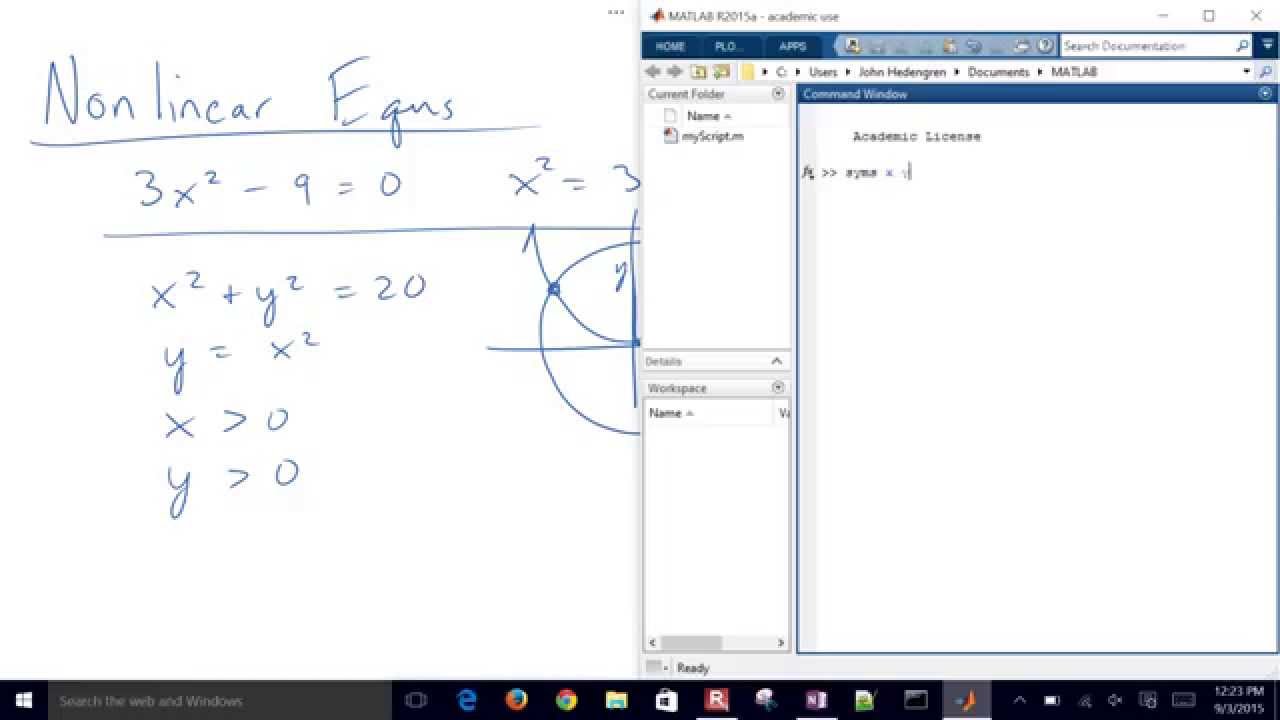1280x720 pixels.
Task: Open the Action Center notifications icon
Action: click(1148, 700)
